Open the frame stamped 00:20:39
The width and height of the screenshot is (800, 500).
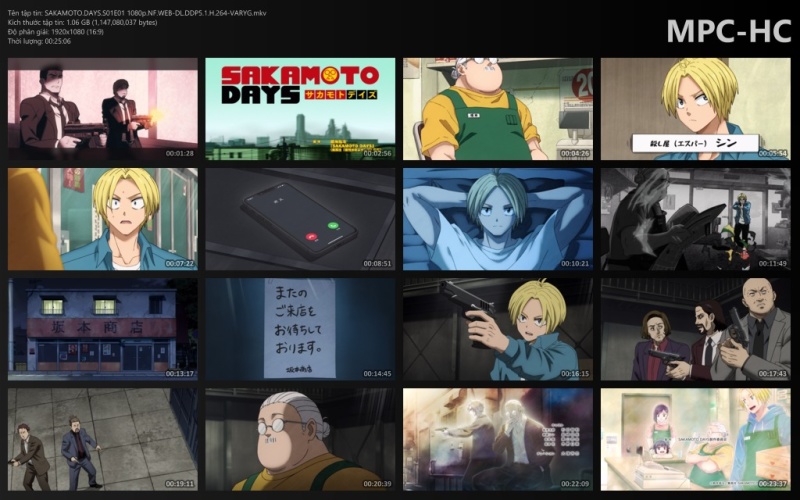coord(300,439)
